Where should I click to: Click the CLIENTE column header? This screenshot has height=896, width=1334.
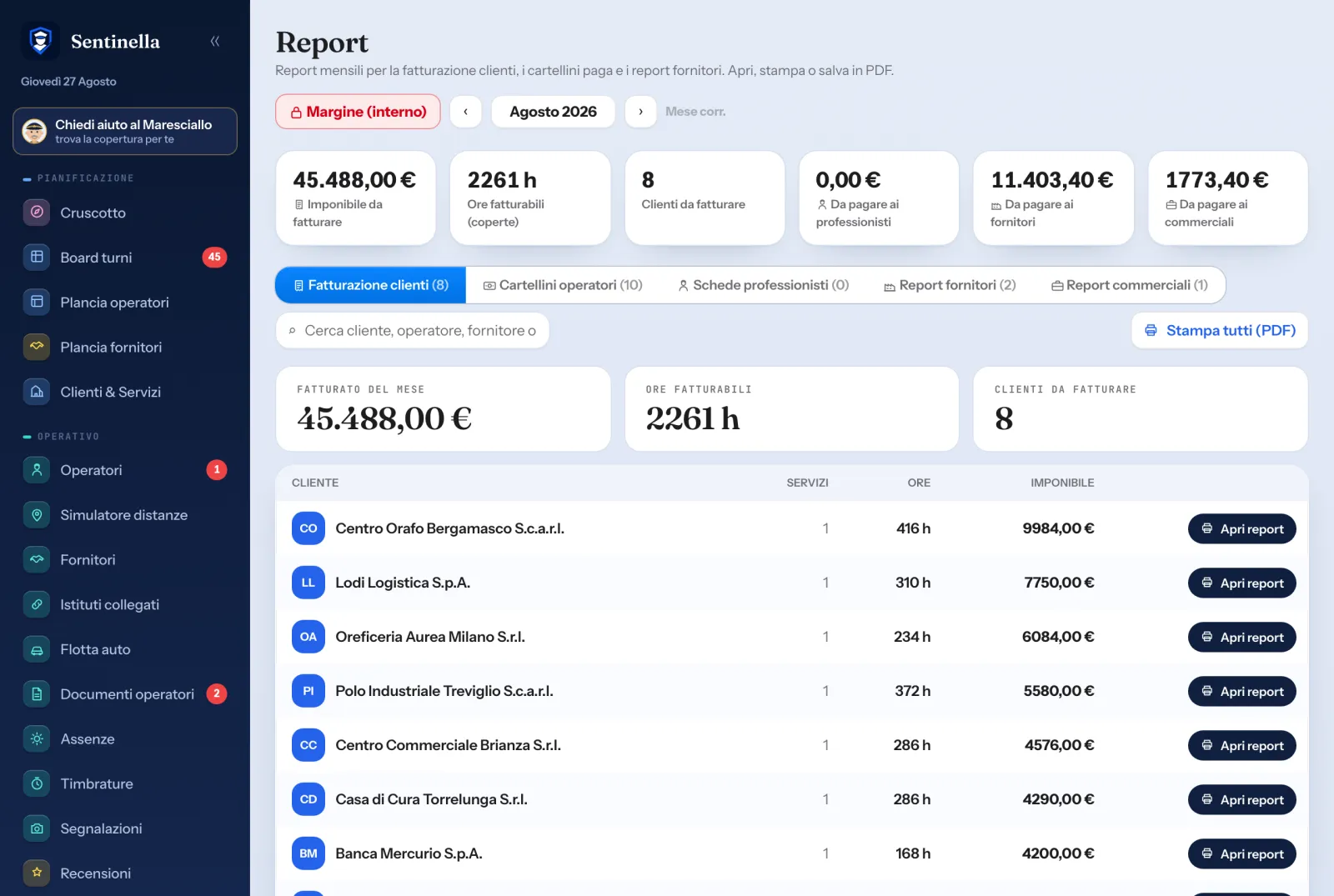pyautogui.click(x=315, y=483)
